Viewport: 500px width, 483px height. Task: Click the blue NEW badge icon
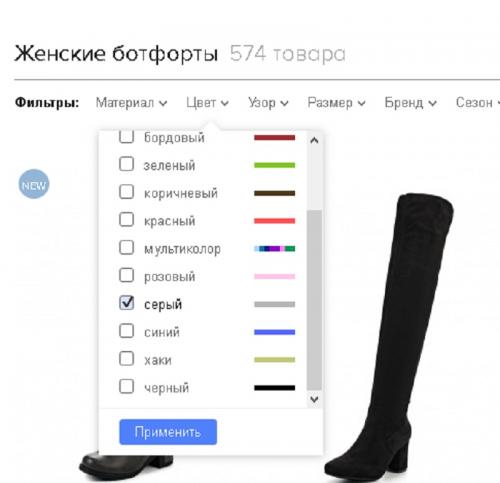pos(34,184)
